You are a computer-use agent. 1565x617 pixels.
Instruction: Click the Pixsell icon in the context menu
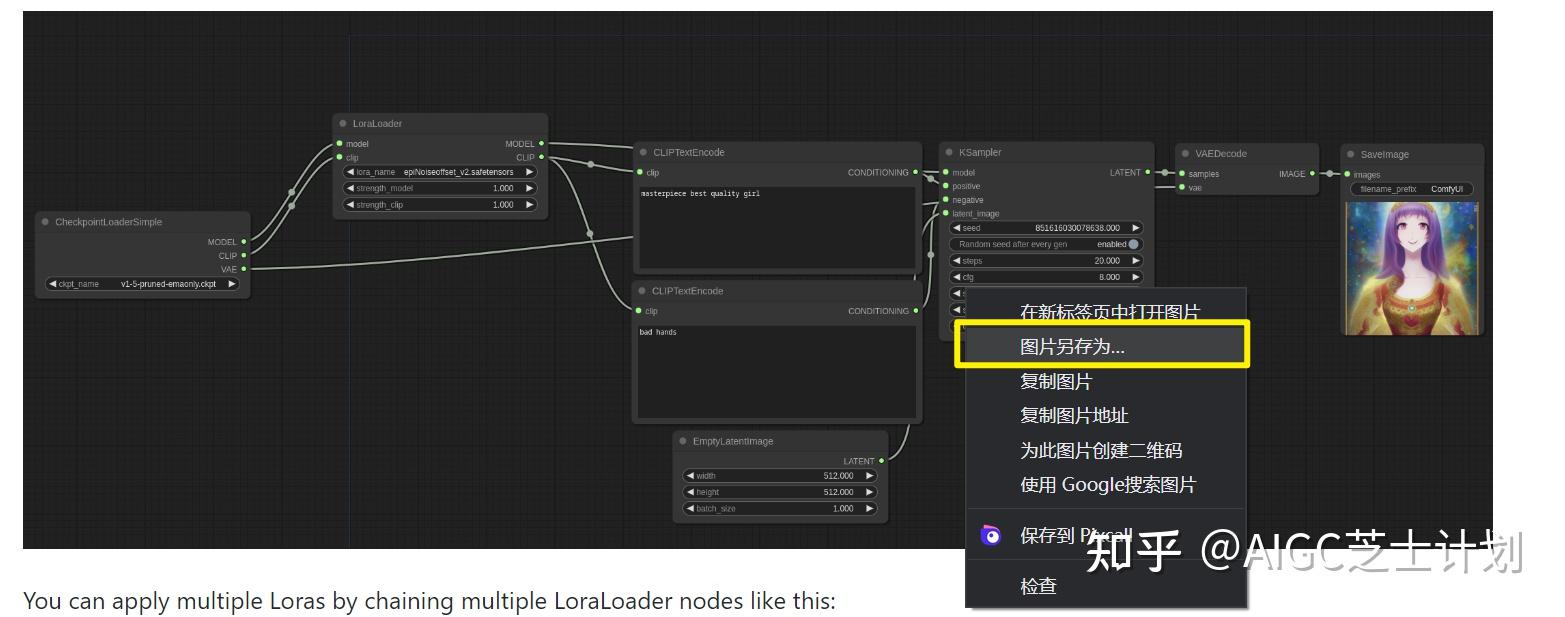pyautogui.click(x=991, y=536)
